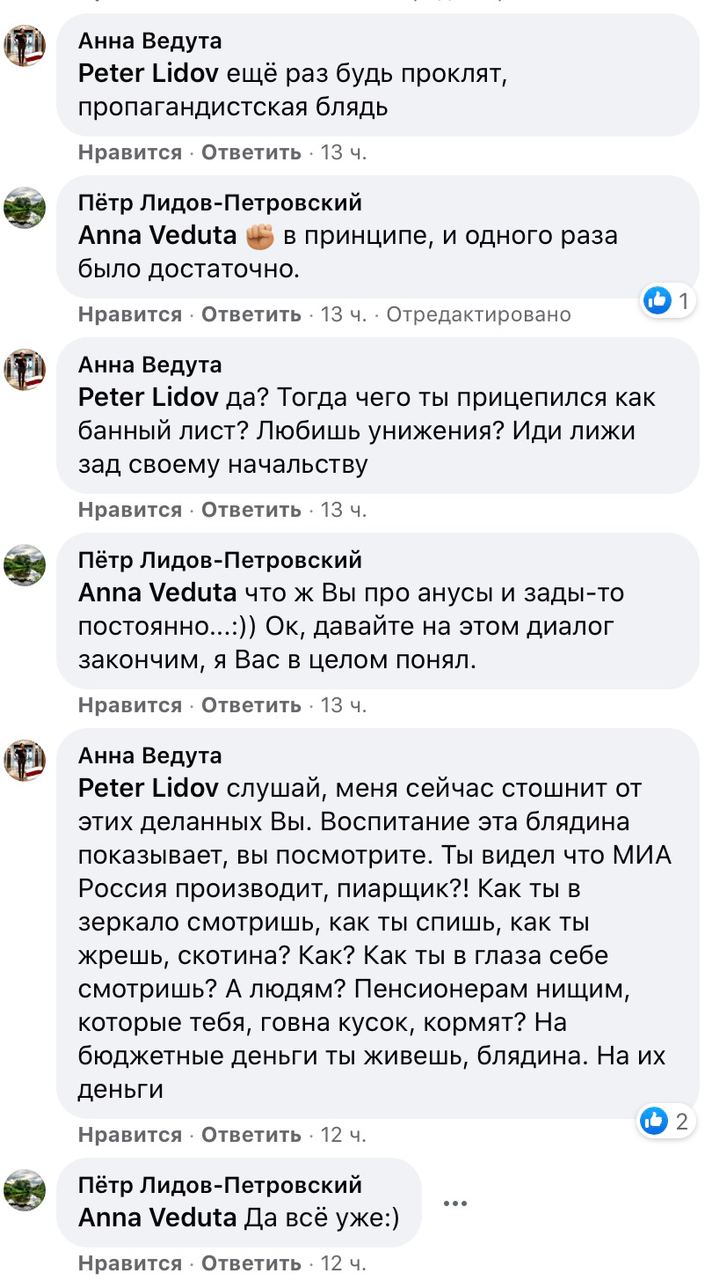Viewport: 726px width, 1280px height.
Task: Click the avatar beside the 'слушай, меня сейчас' comment
Action: (25, 760)
